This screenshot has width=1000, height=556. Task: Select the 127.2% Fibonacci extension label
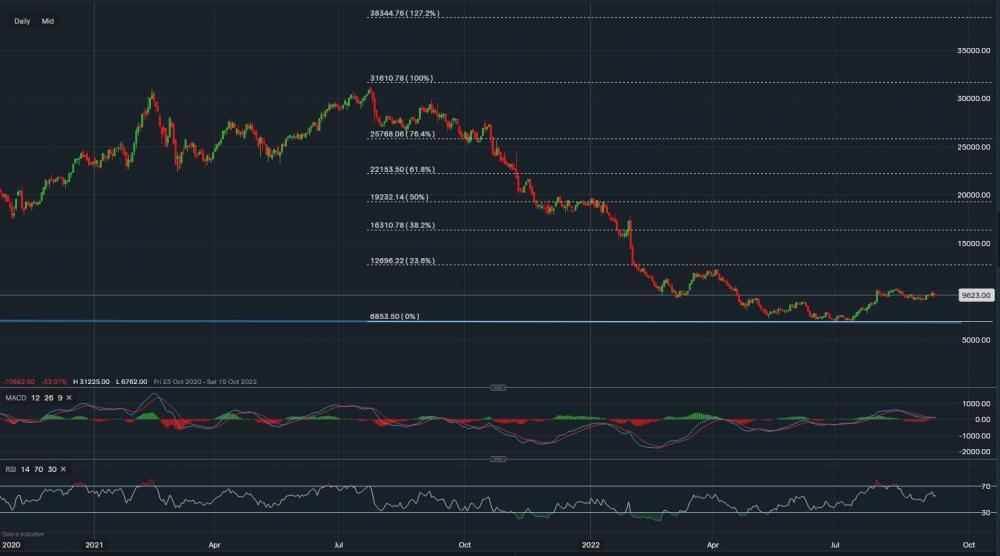click(404, 13)
